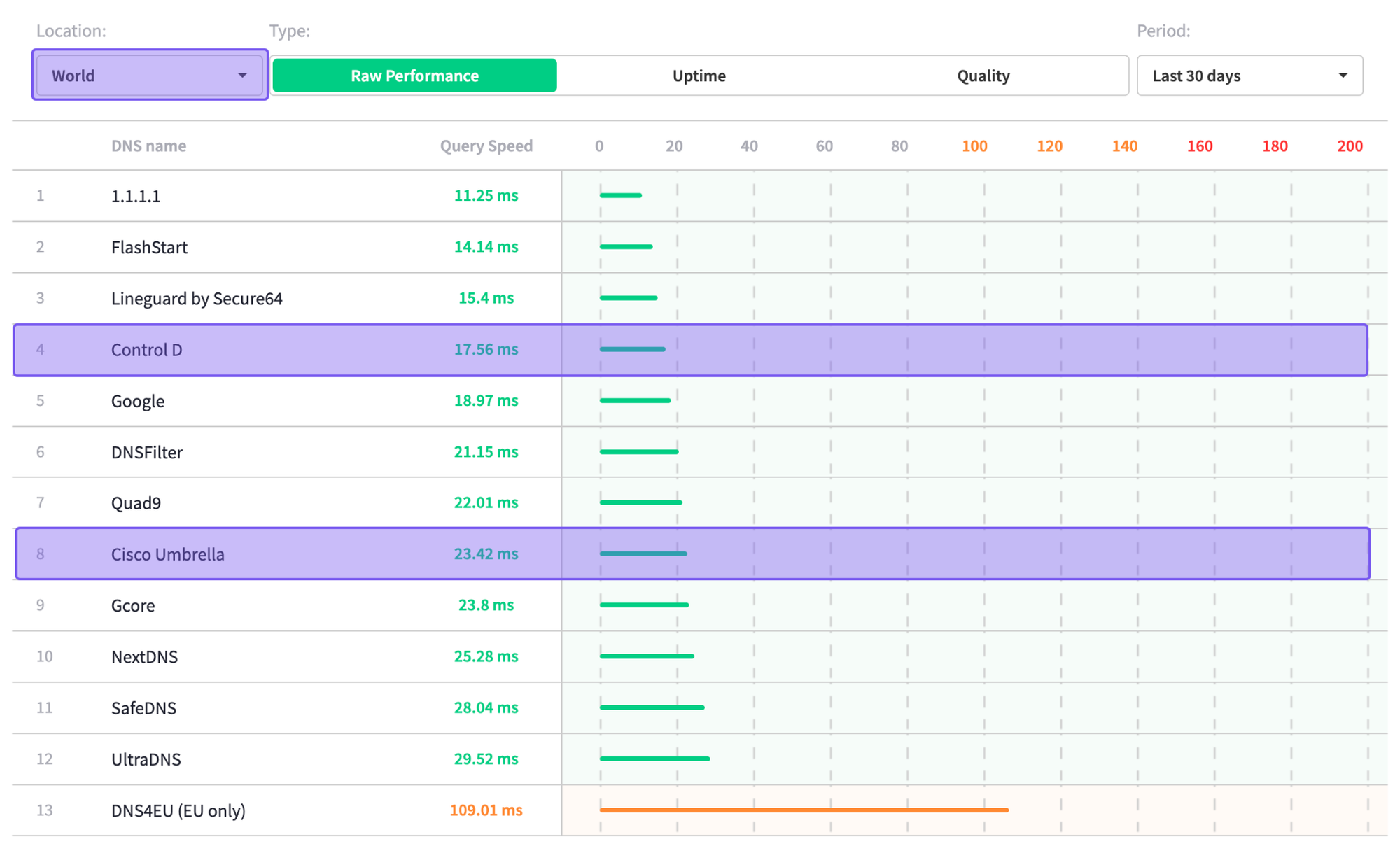Click the DNS name column header
Image resolution: width=1400 pixels, height=846 pixels.
click(148, 146)
